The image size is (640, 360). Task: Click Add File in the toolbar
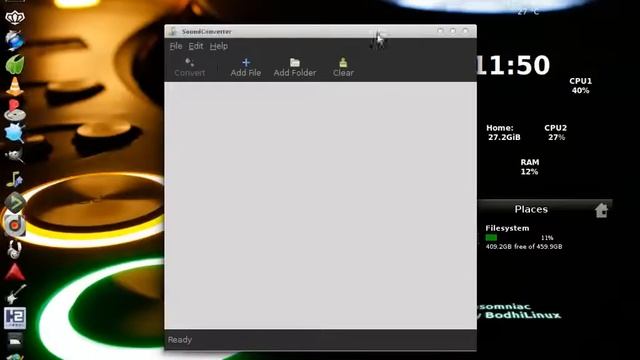click(x=246, y=67)
